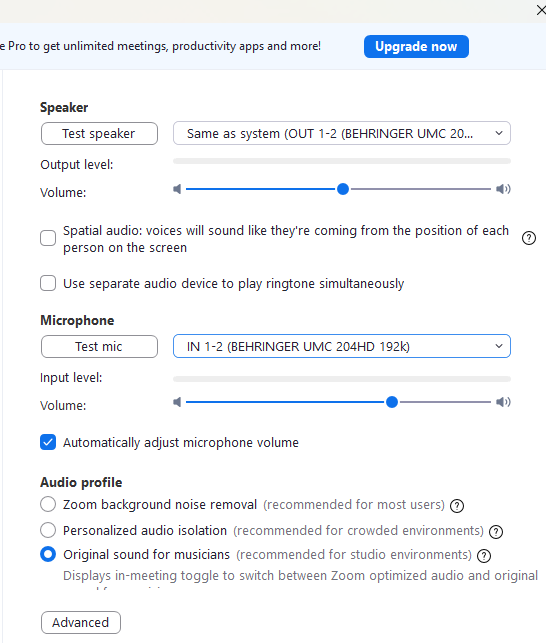Viewport: 546px width, 643px height.
Task: Open the Advanced audio settings
Action: (x=81, y=622)
